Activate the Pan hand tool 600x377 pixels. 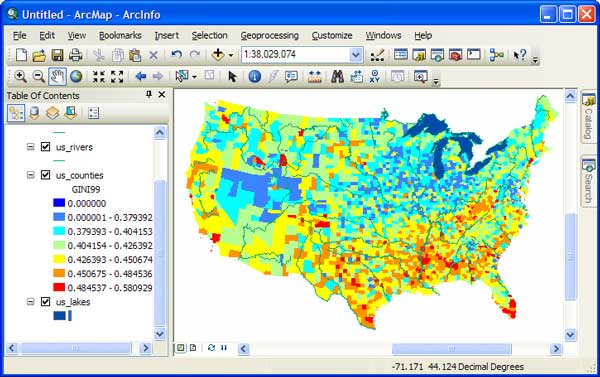57,77
